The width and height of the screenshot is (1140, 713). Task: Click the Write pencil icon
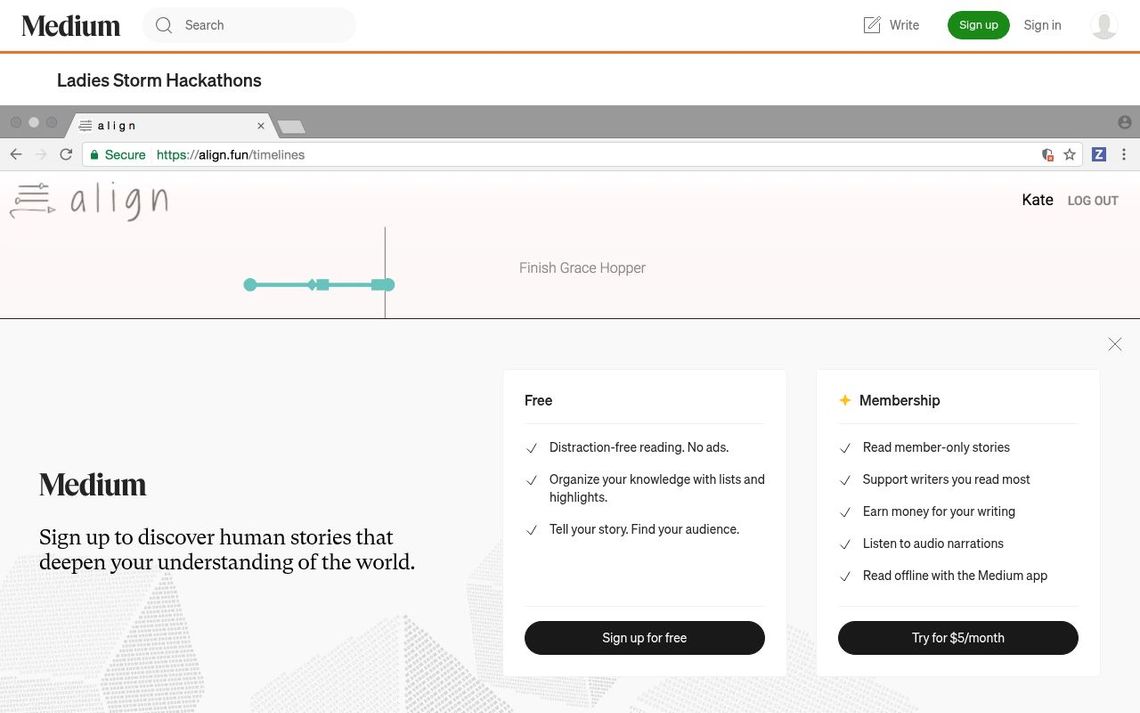coord(872,25)
